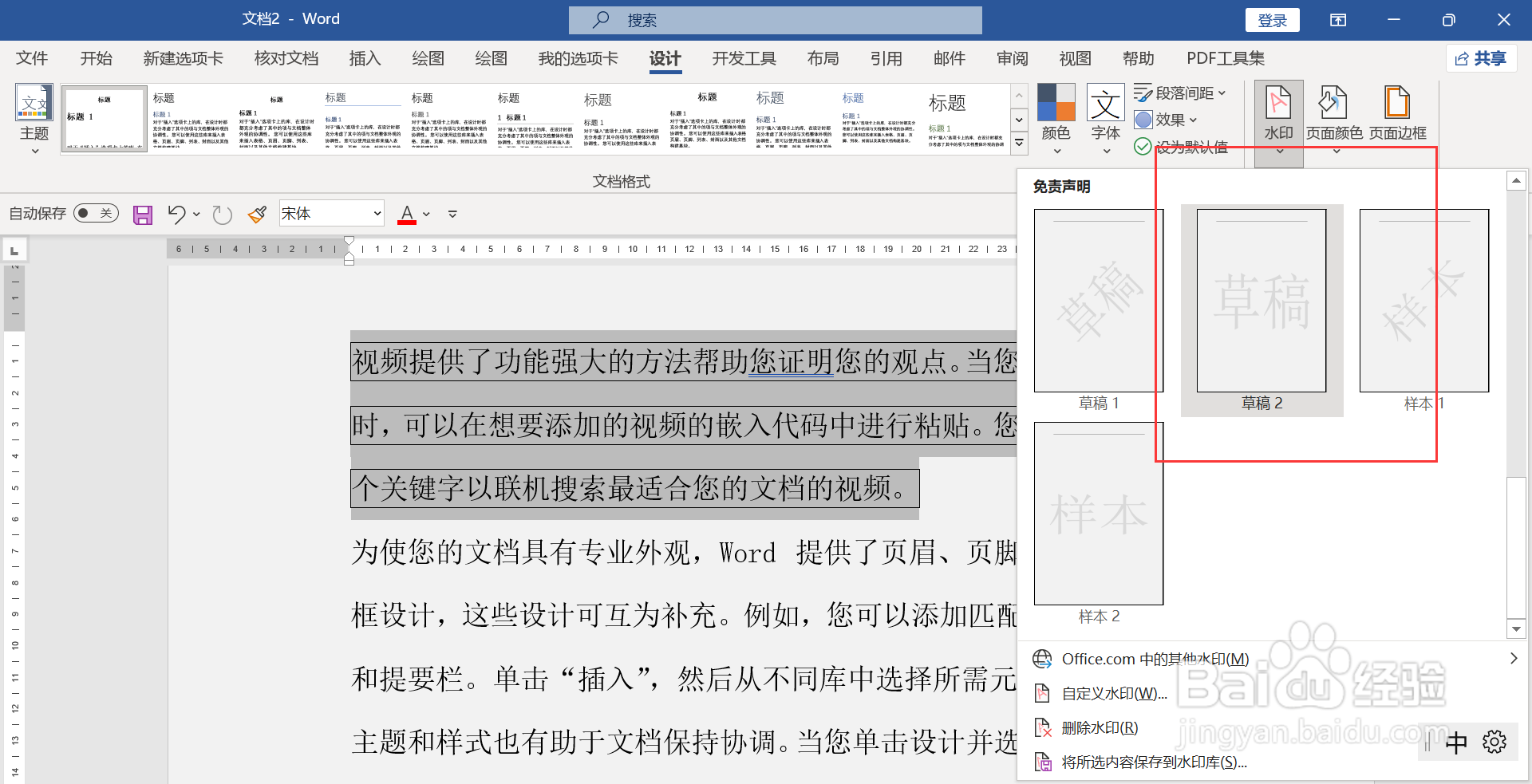
Task: Click the Effects (效果) icon
Action: [x=1143, y=120]
